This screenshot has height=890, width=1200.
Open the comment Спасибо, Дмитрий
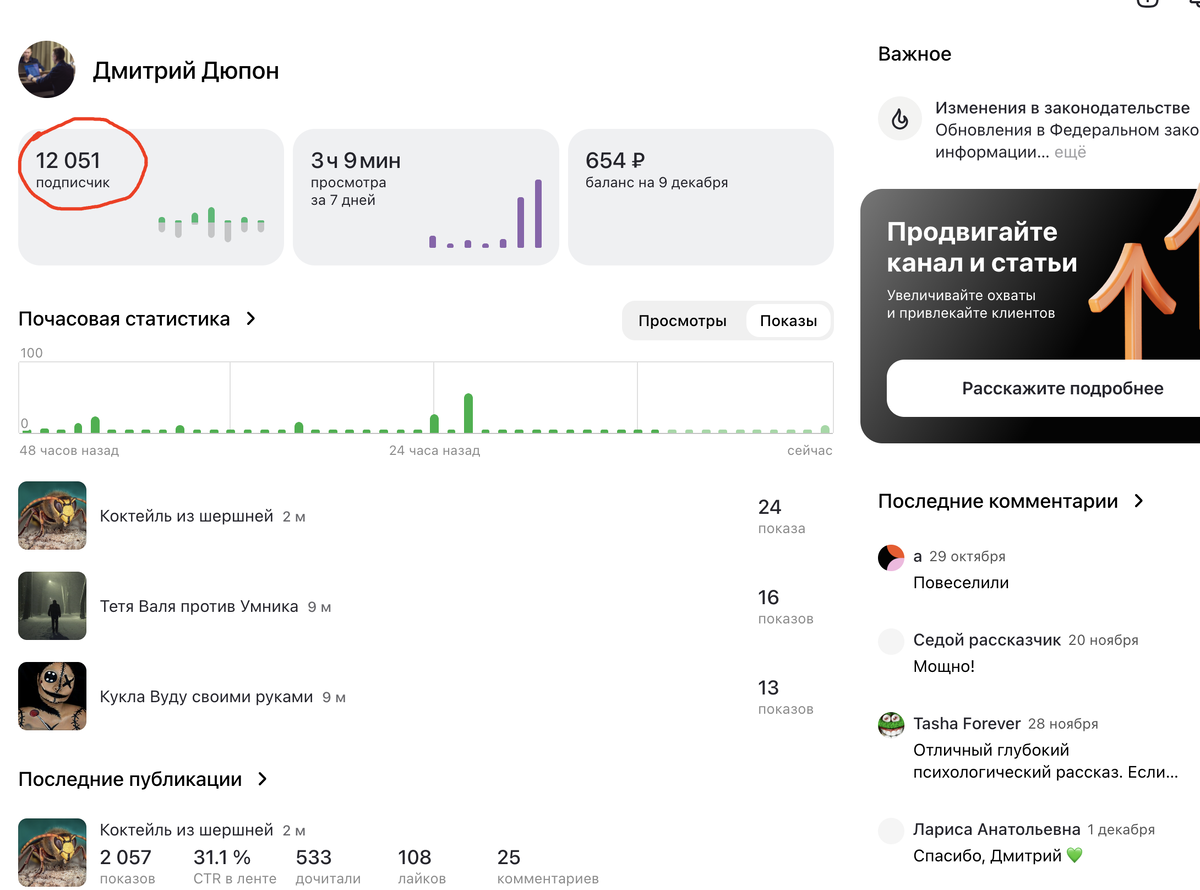tap(997, 855)
